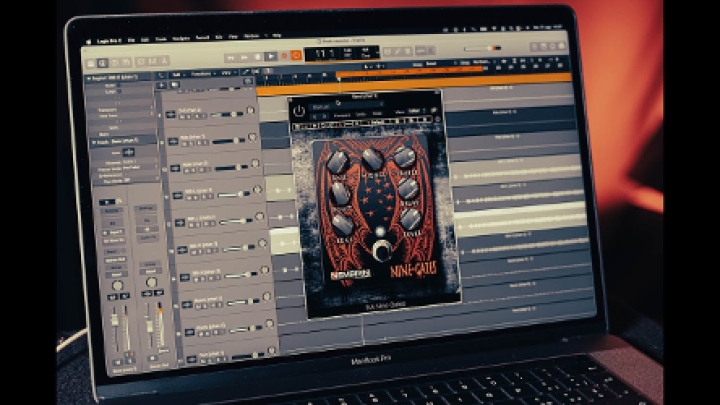
Task: Click the plugin link icon
Action: point(433,110)
